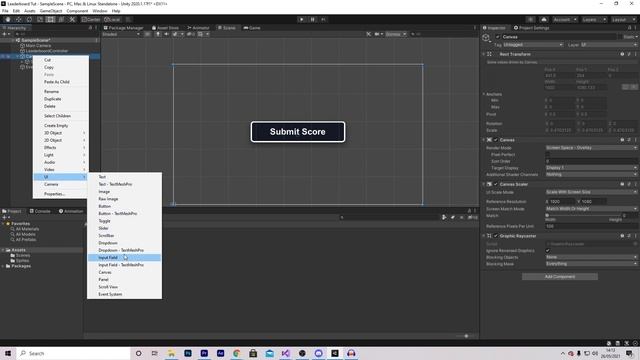640x360 pixels.
Task: Select the Move tool in the toolbar
Action: [x=19, y=20]
